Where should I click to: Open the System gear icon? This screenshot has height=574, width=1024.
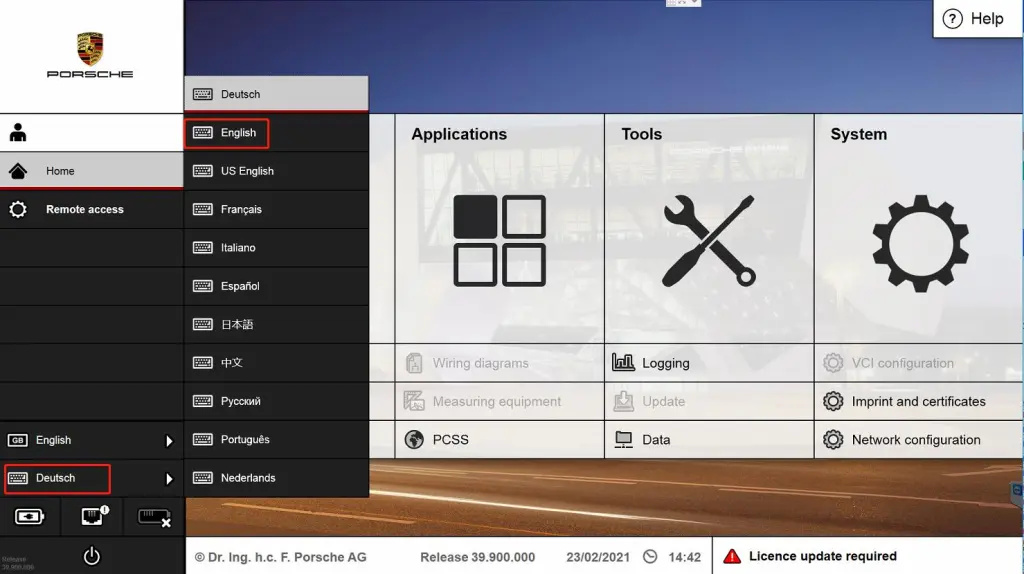point(919,241)
